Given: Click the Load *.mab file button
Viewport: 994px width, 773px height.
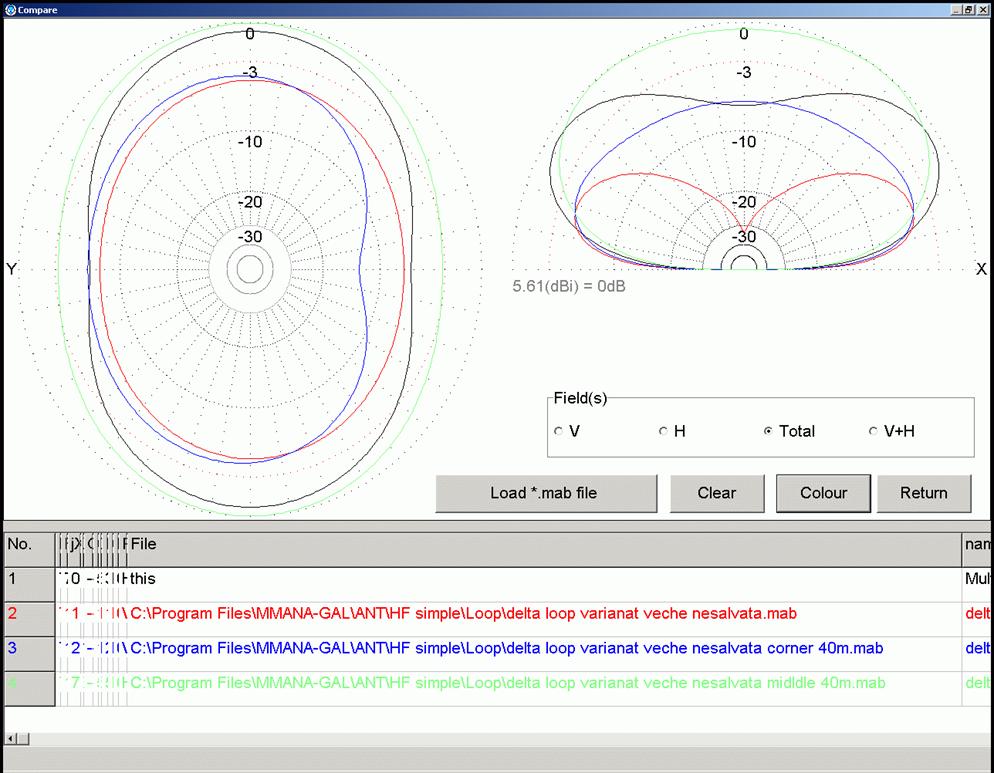Looking at the screenshot, I should [x=546, y=493].
